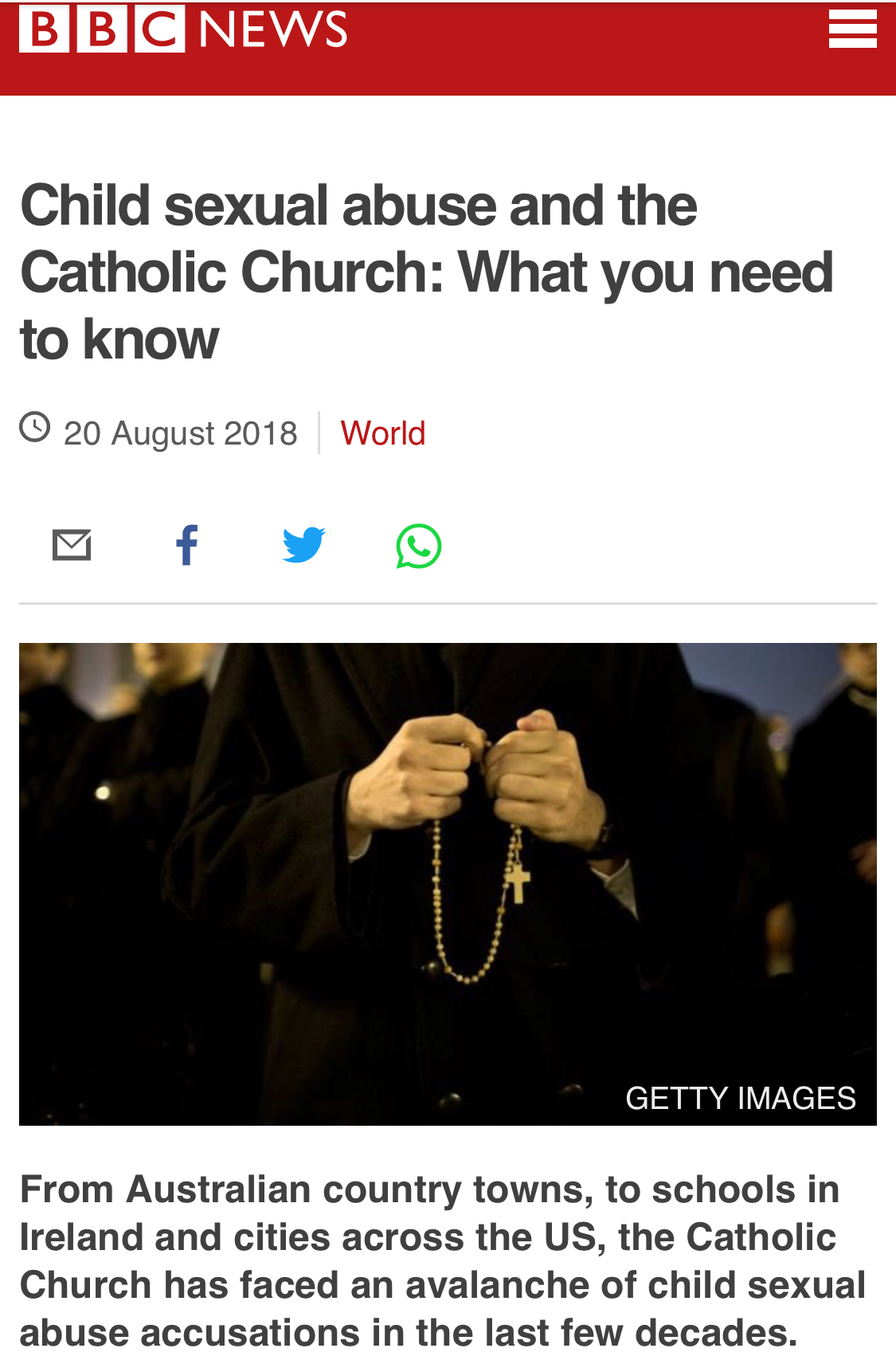The image size is (896, 1352).
Task: Open the rosary hands article photo
Action: click(x=448, y=884)
